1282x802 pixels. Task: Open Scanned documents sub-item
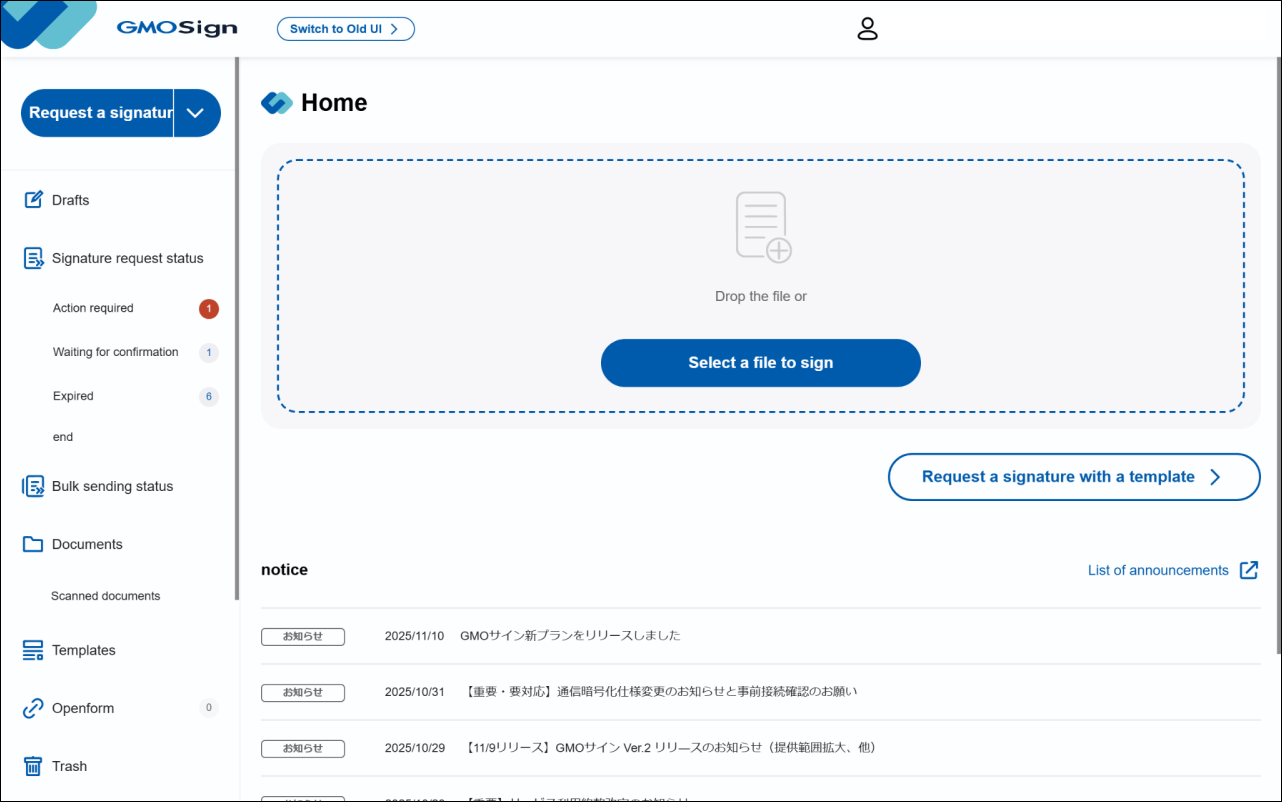click(105, 596)
